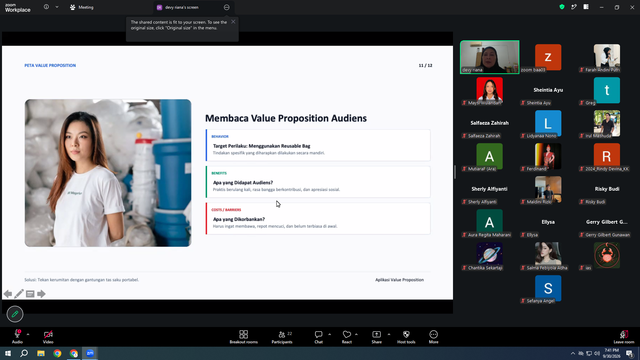Open the React menu
Screen dimensions: 640x360
(x=347, y=337)
